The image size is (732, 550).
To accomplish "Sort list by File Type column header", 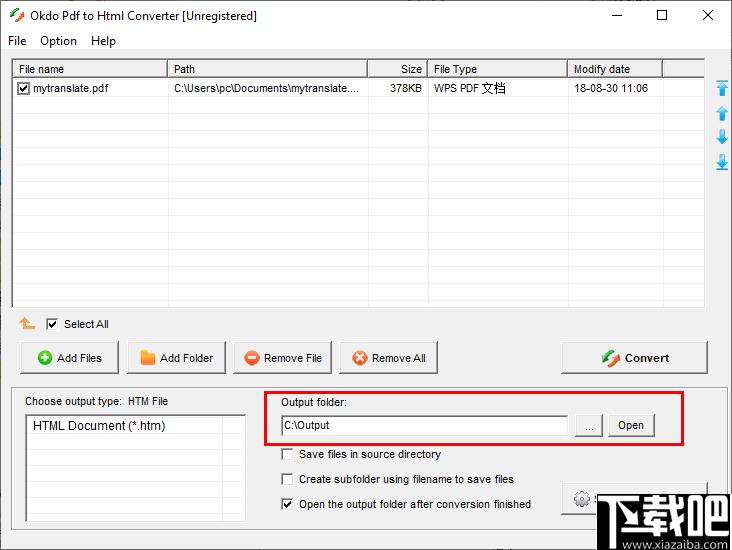I will [498, 69].
